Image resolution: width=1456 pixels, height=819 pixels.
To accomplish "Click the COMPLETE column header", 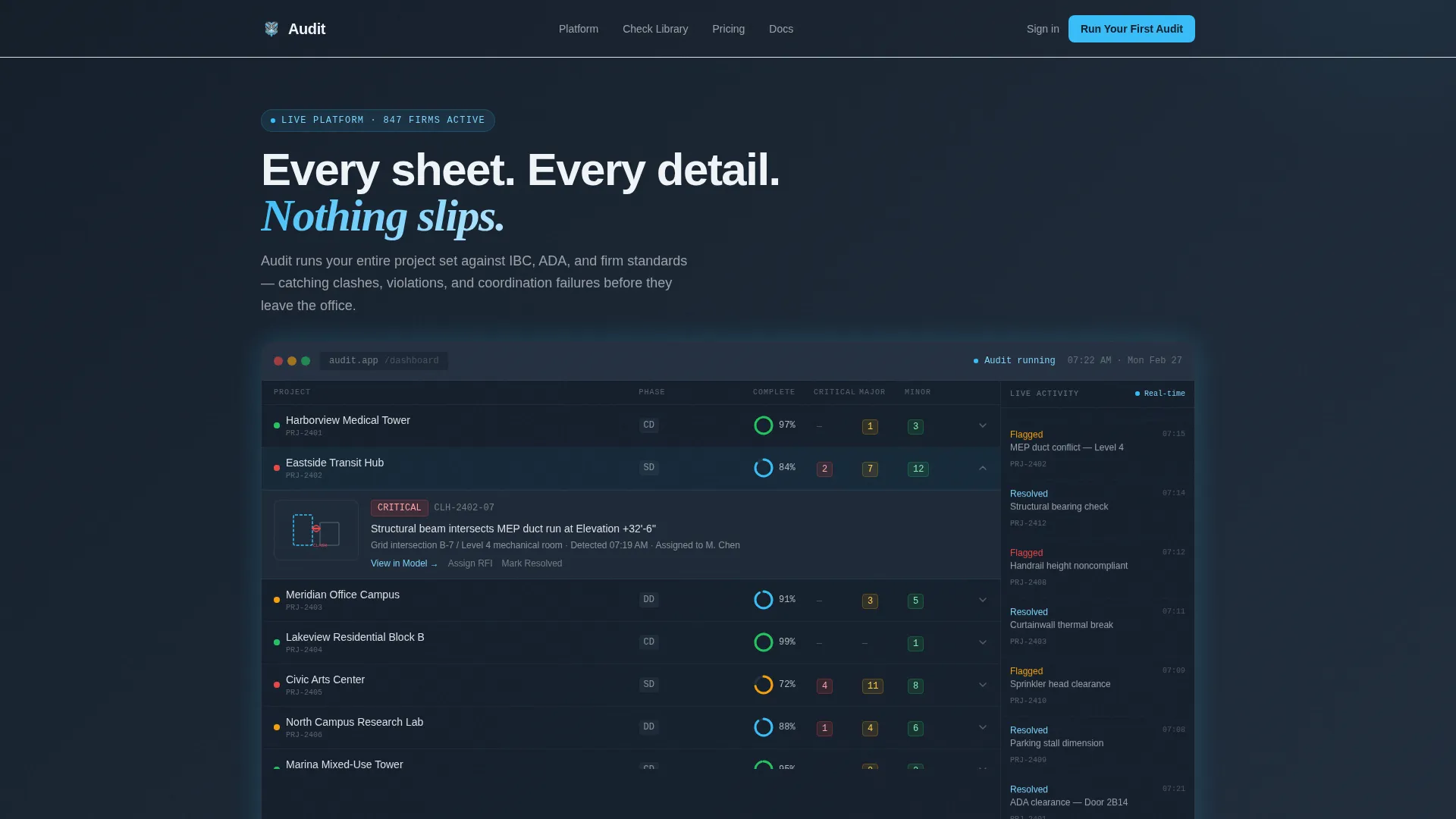I will coord(773,392).
